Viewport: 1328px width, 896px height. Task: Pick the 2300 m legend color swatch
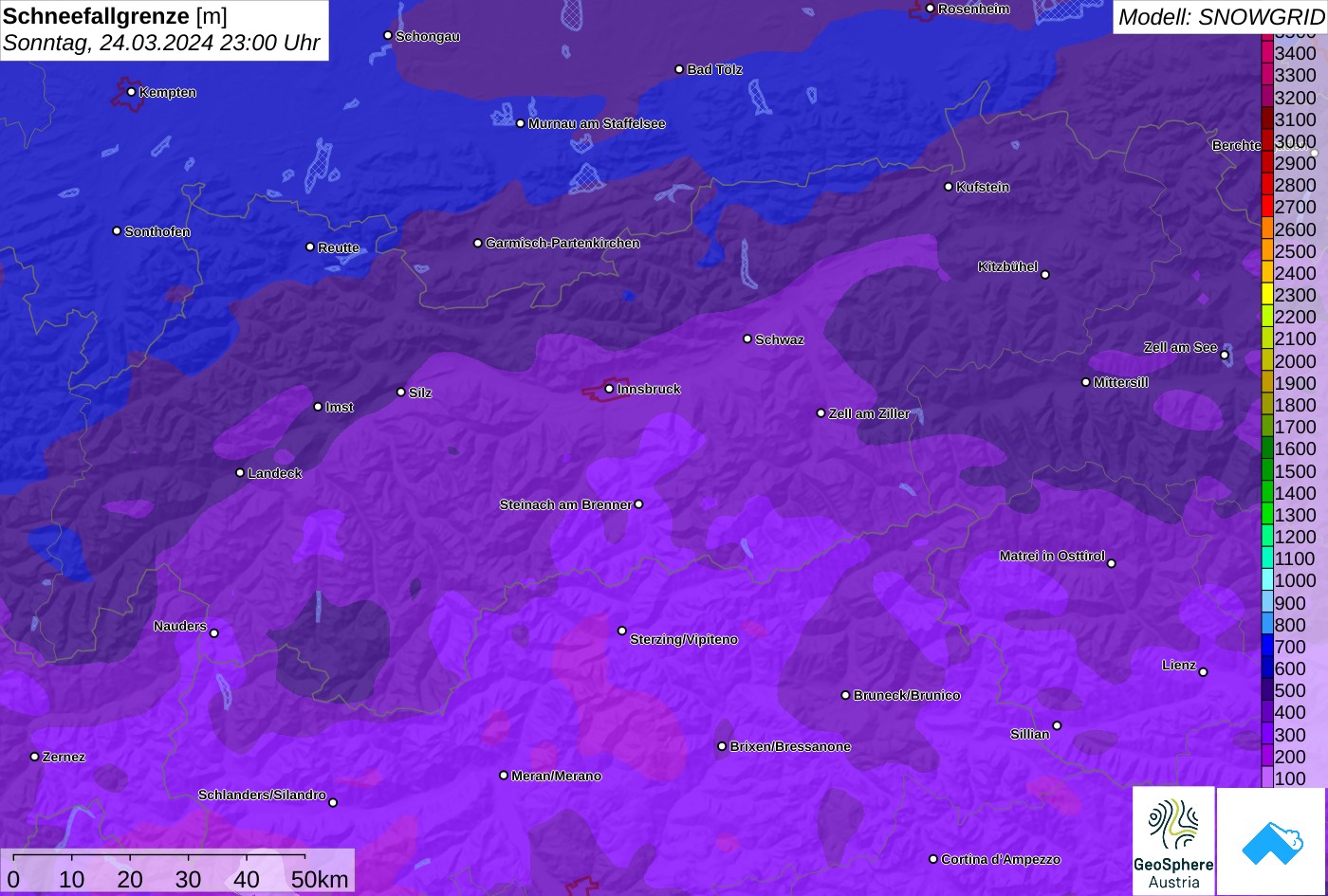click(x=1267, y=295)
